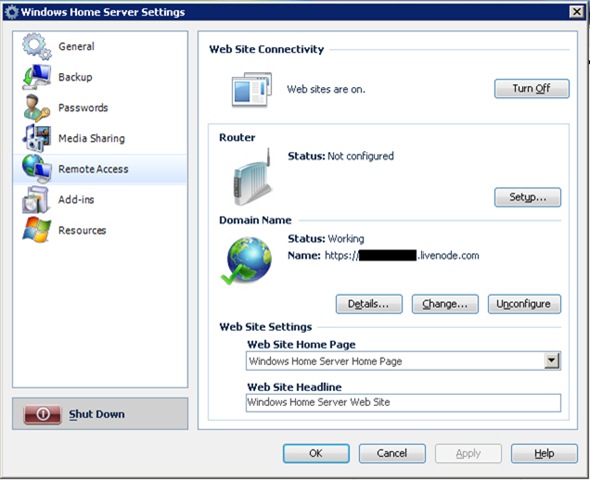Open the Resources section

(x=100, y=230)
